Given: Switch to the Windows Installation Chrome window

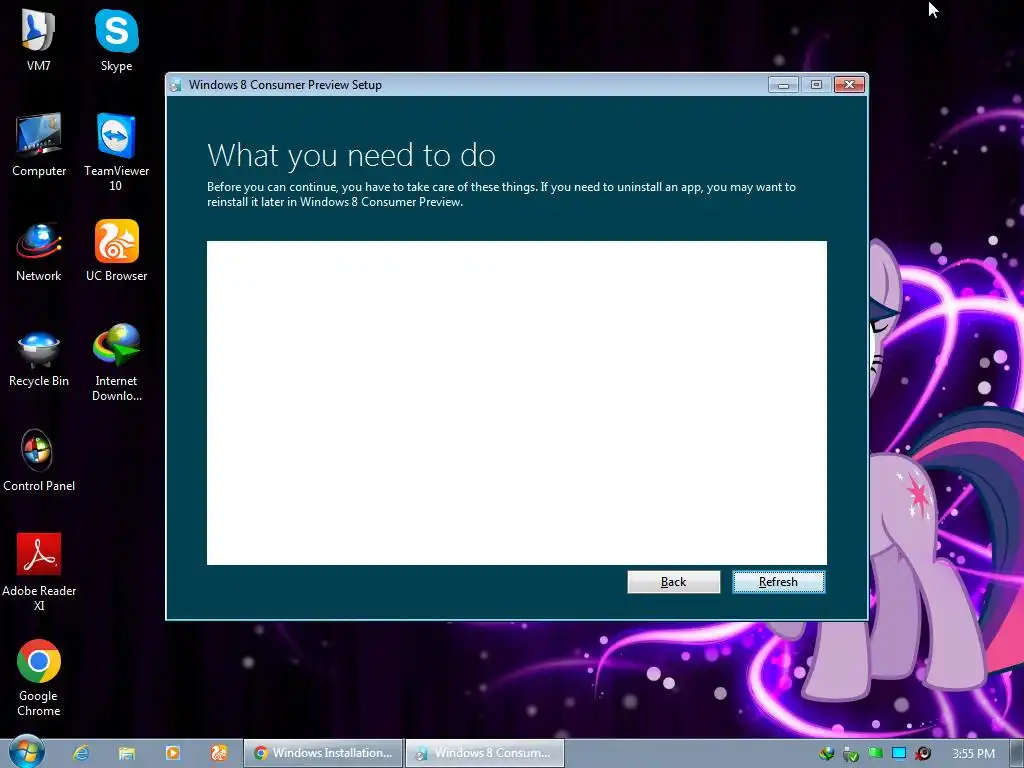Looking at the screenshot, I should (323, 753).
